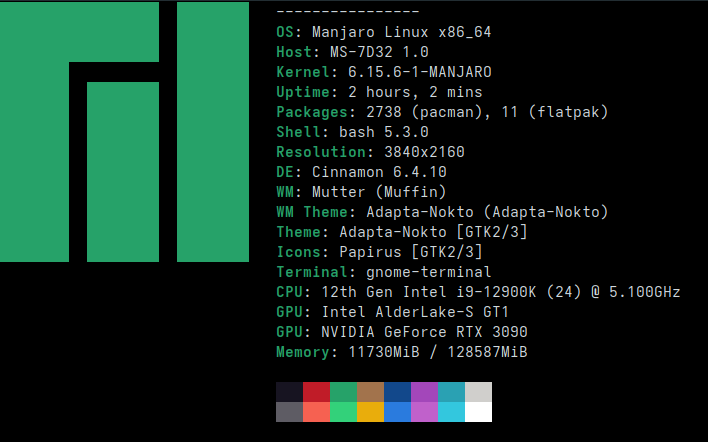The width and height of the screenshot is (708, 442).
Task: Click the 'OS: Manjaro Linux x86_64' line
Action: point(384,32)
